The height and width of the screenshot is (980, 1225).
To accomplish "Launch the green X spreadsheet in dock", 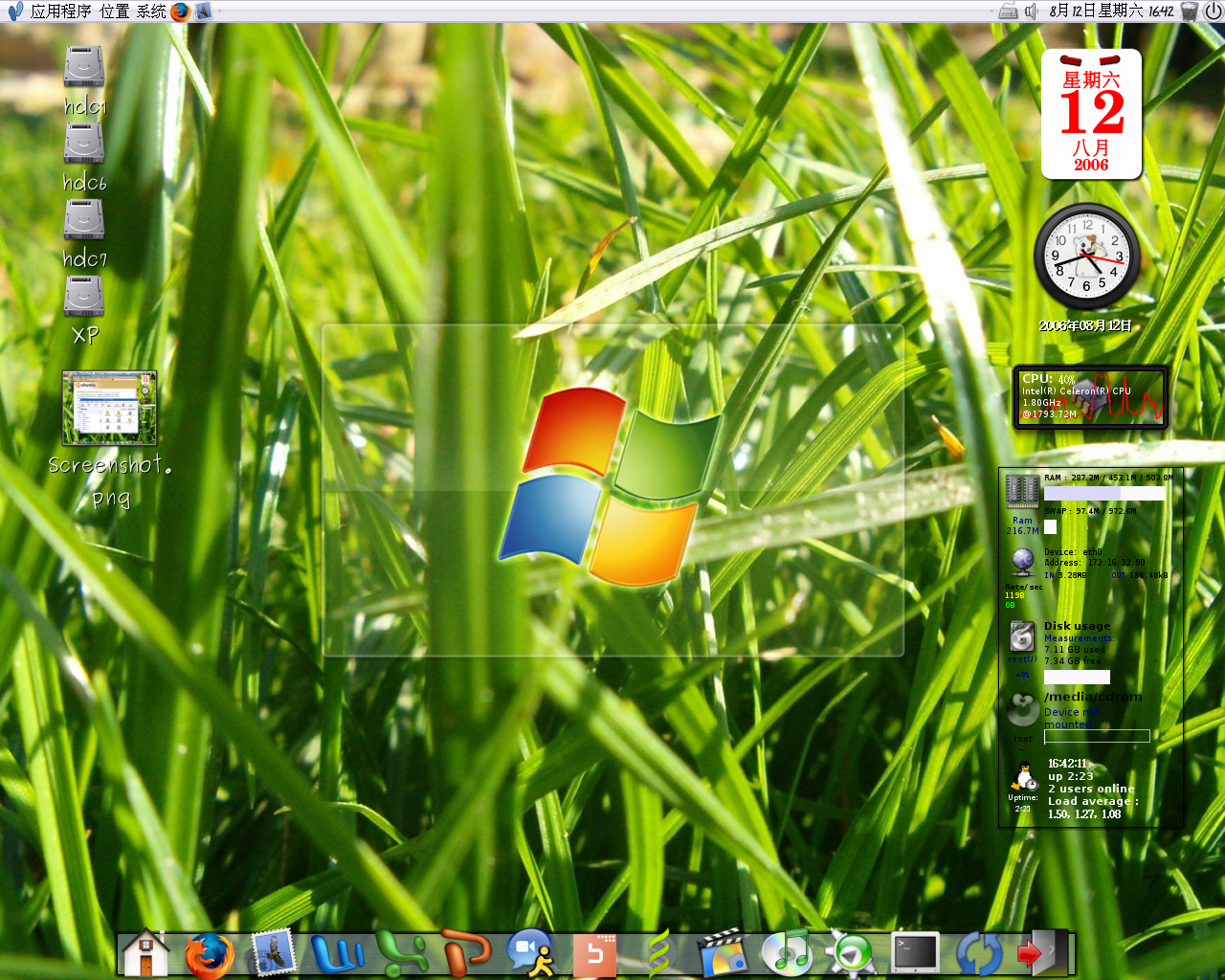I will 401,954.
